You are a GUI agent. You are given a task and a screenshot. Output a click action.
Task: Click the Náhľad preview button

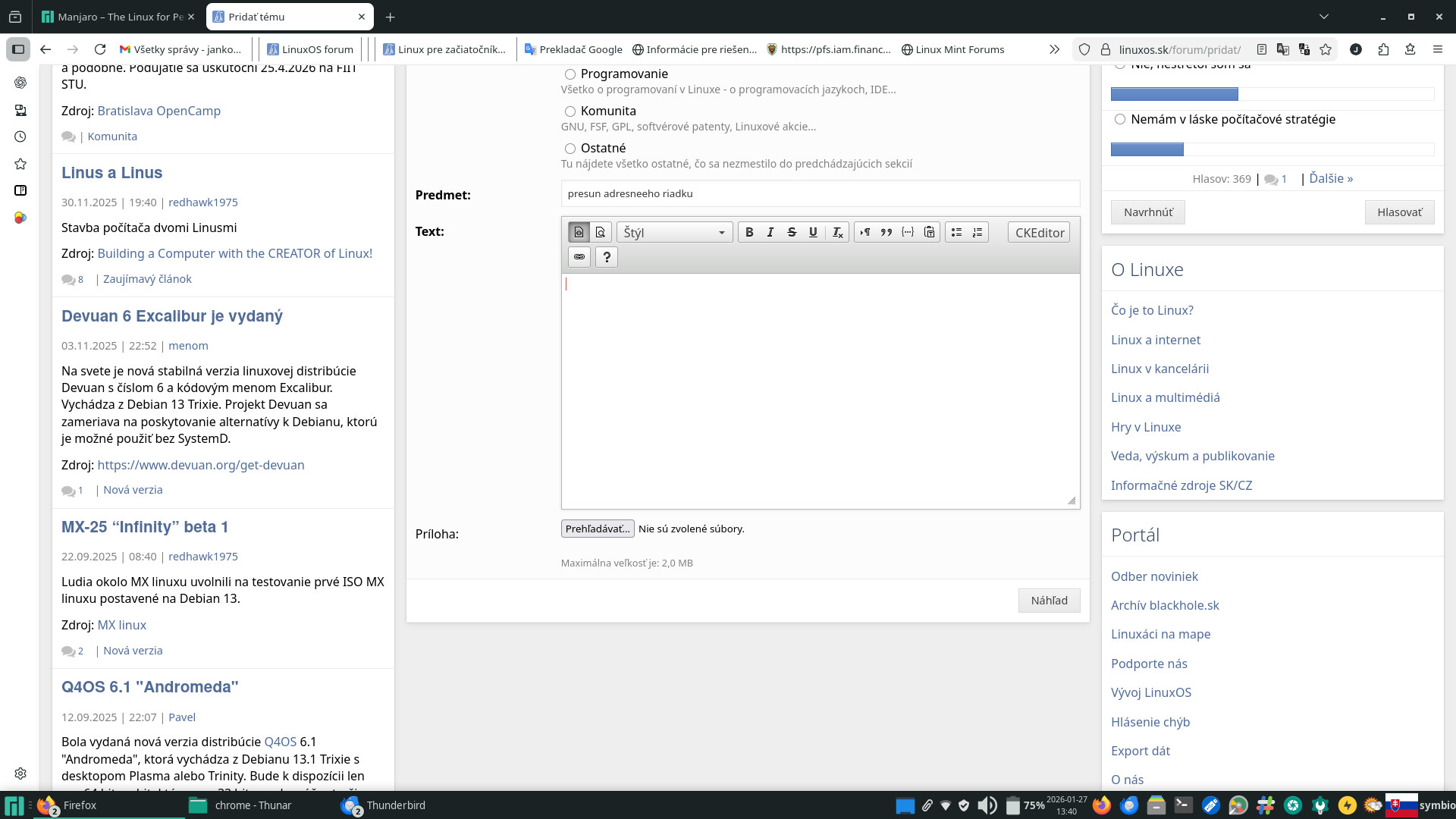point(1049,601)
